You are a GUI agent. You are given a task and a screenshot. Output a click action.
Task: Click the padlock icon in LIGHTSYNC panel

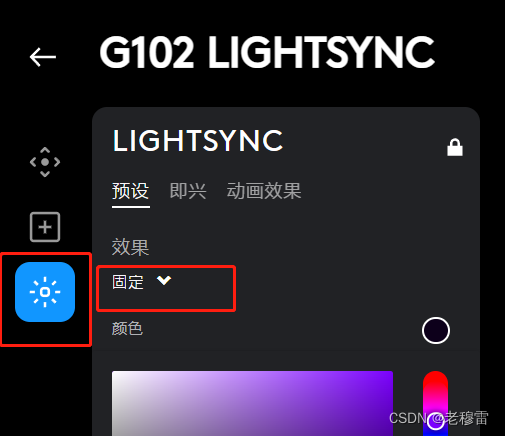[455, 147]
